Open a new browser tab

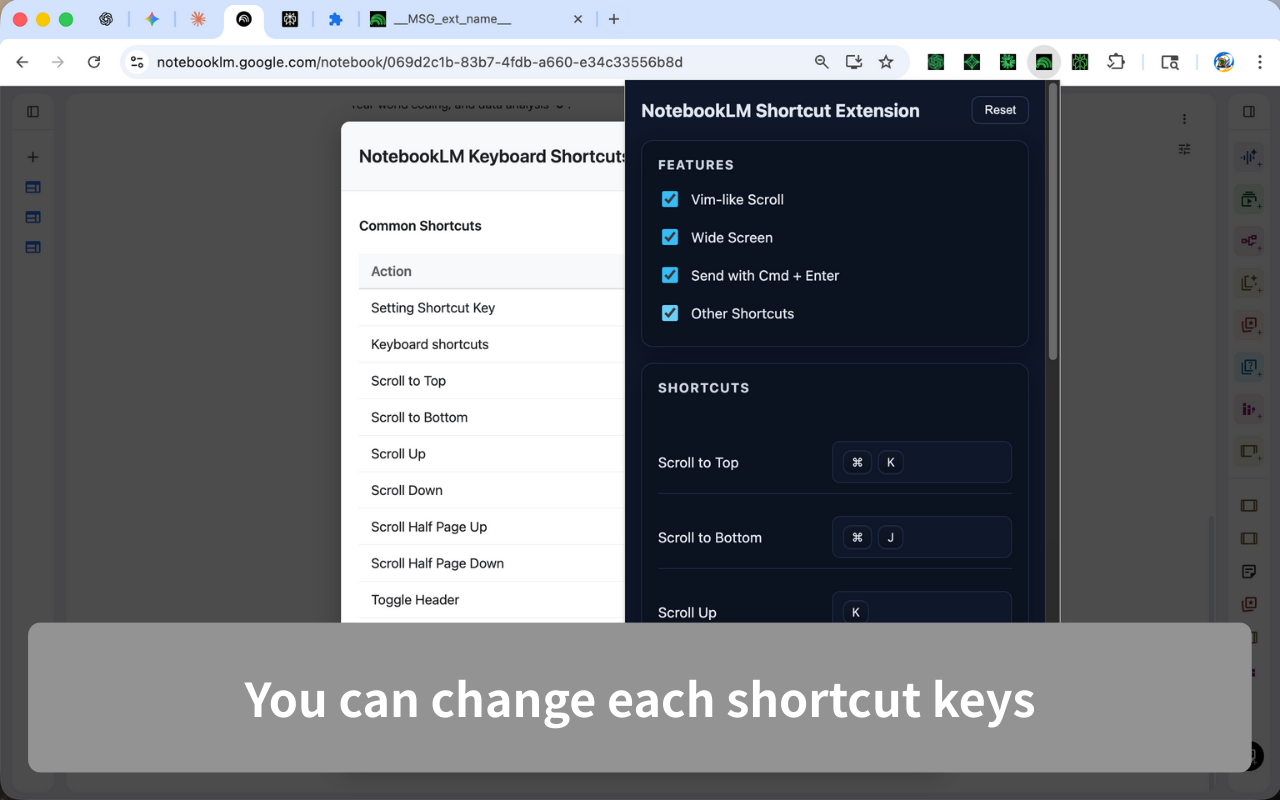click(614, 19)
